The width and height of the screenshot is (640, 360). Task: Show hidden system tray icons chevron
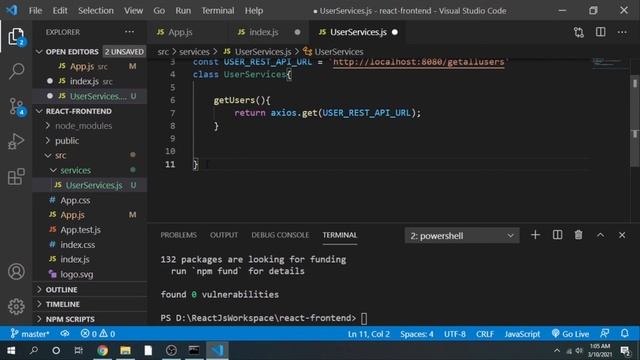tap(557, 350)
